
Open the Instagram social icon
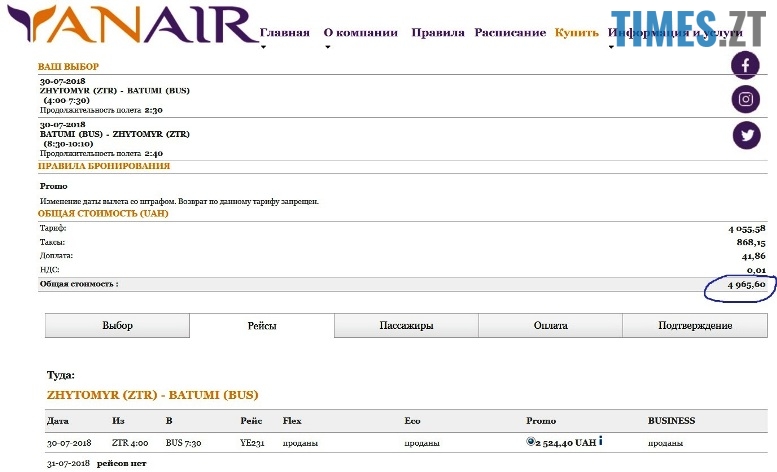[746, 99]
